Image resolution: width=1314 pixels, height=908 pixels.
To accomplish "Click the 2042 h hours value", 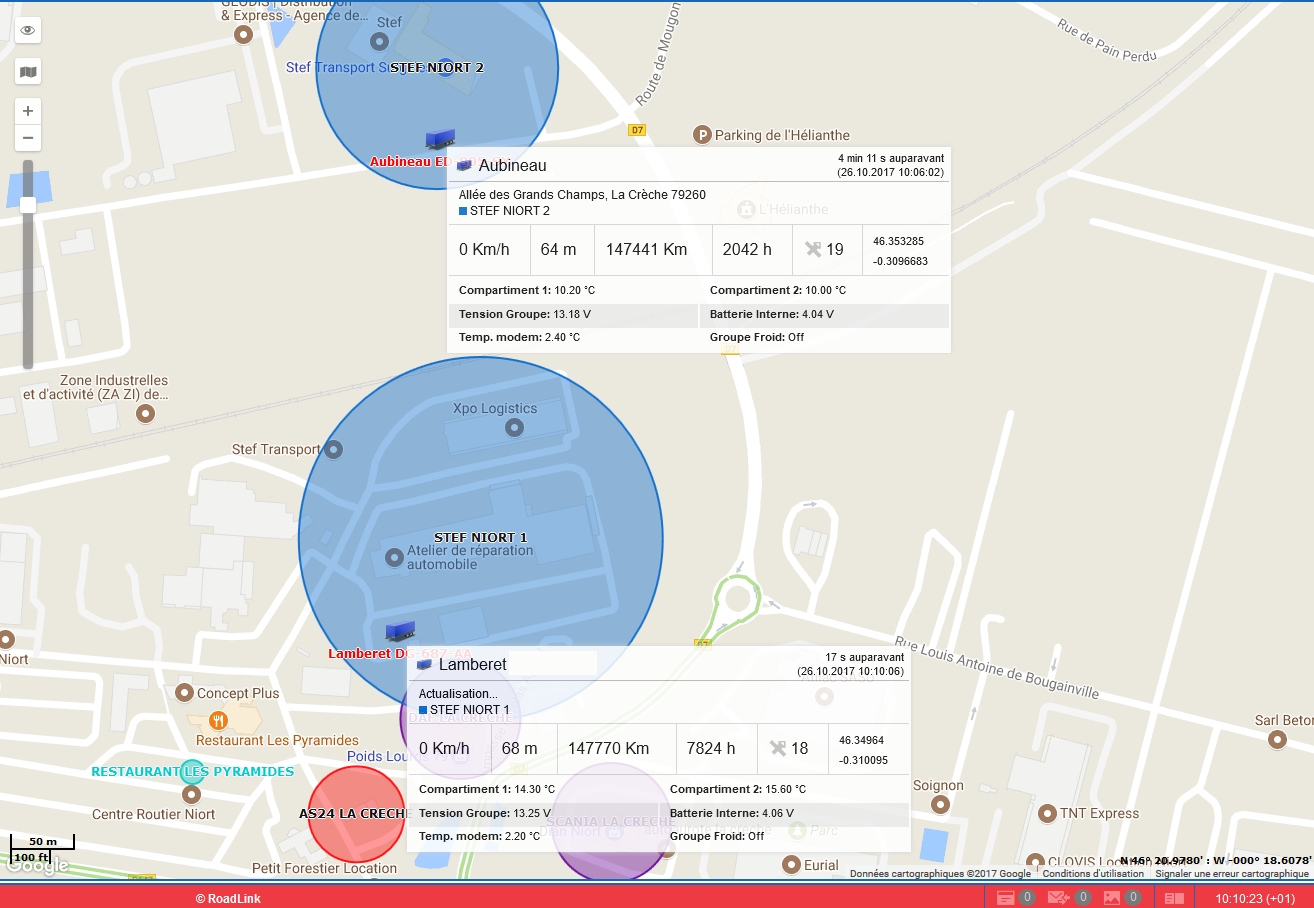I will coord(747,250).
